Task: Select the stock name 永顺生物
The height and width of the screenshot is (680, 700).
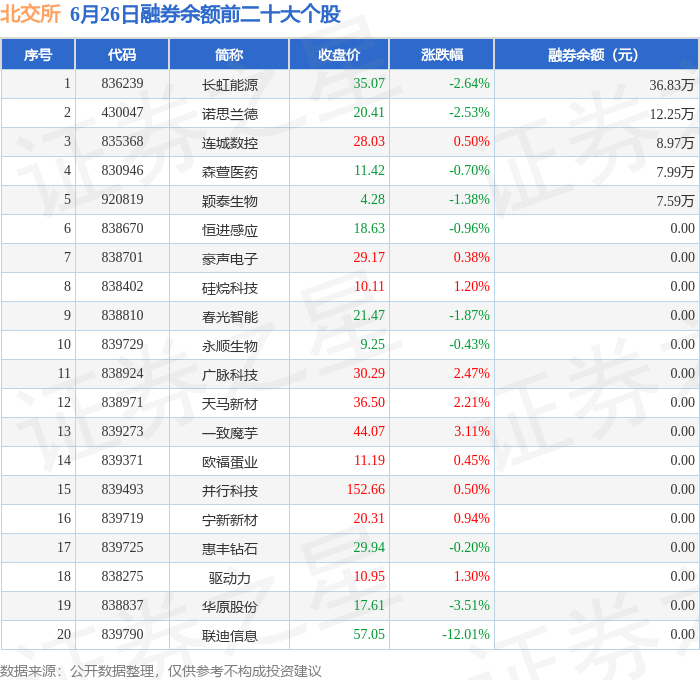Action: click(x=229, y=346)
